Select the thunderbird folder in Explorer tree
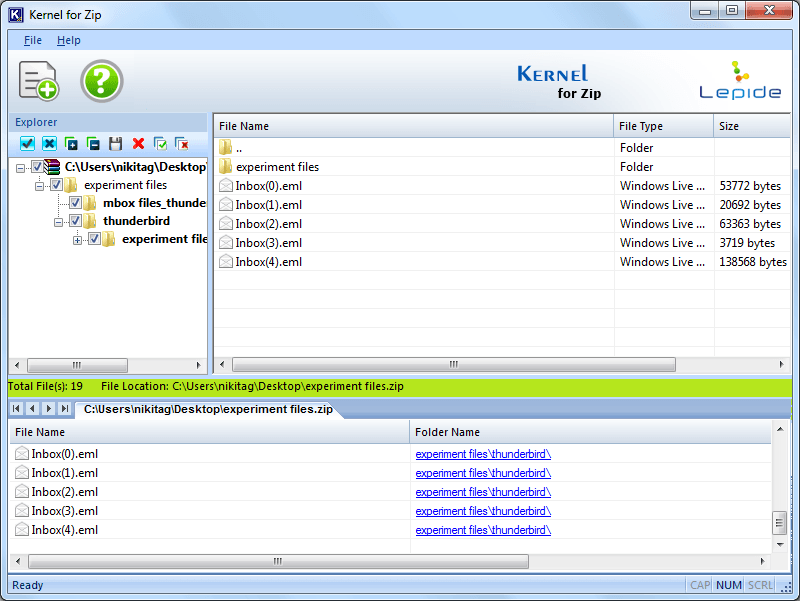800x601 pixels. click(x=136, y=221)
